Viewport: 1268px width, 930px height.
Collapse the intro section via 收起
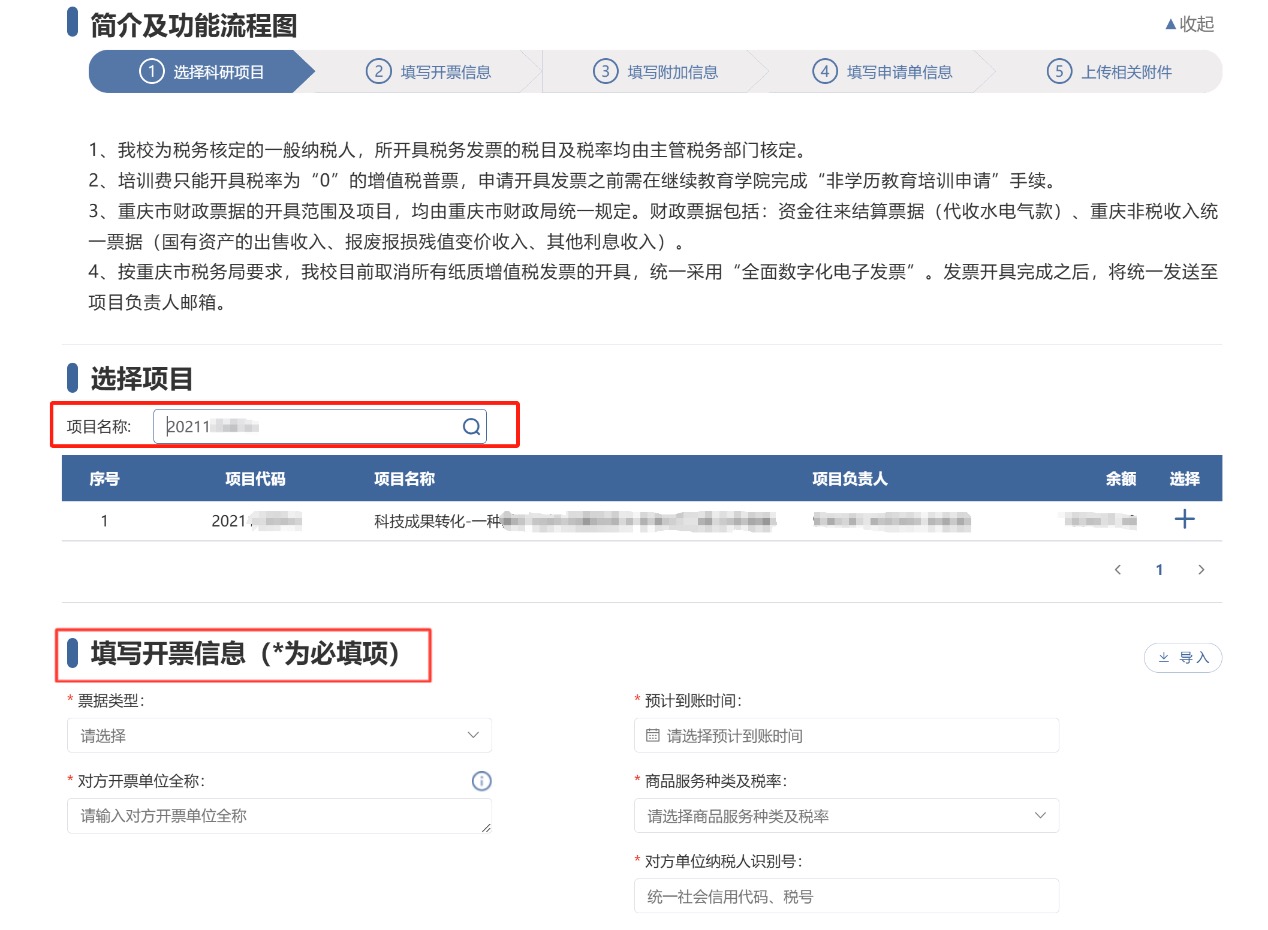[1188, 25]
